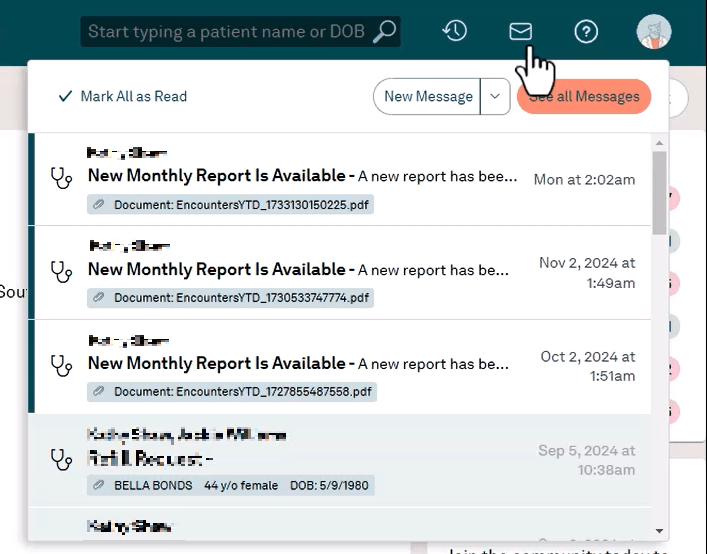Click paperclip icon on EncountersYTD_1730533747774.pdf
707x554 pixels.
(x=98, y=298)
